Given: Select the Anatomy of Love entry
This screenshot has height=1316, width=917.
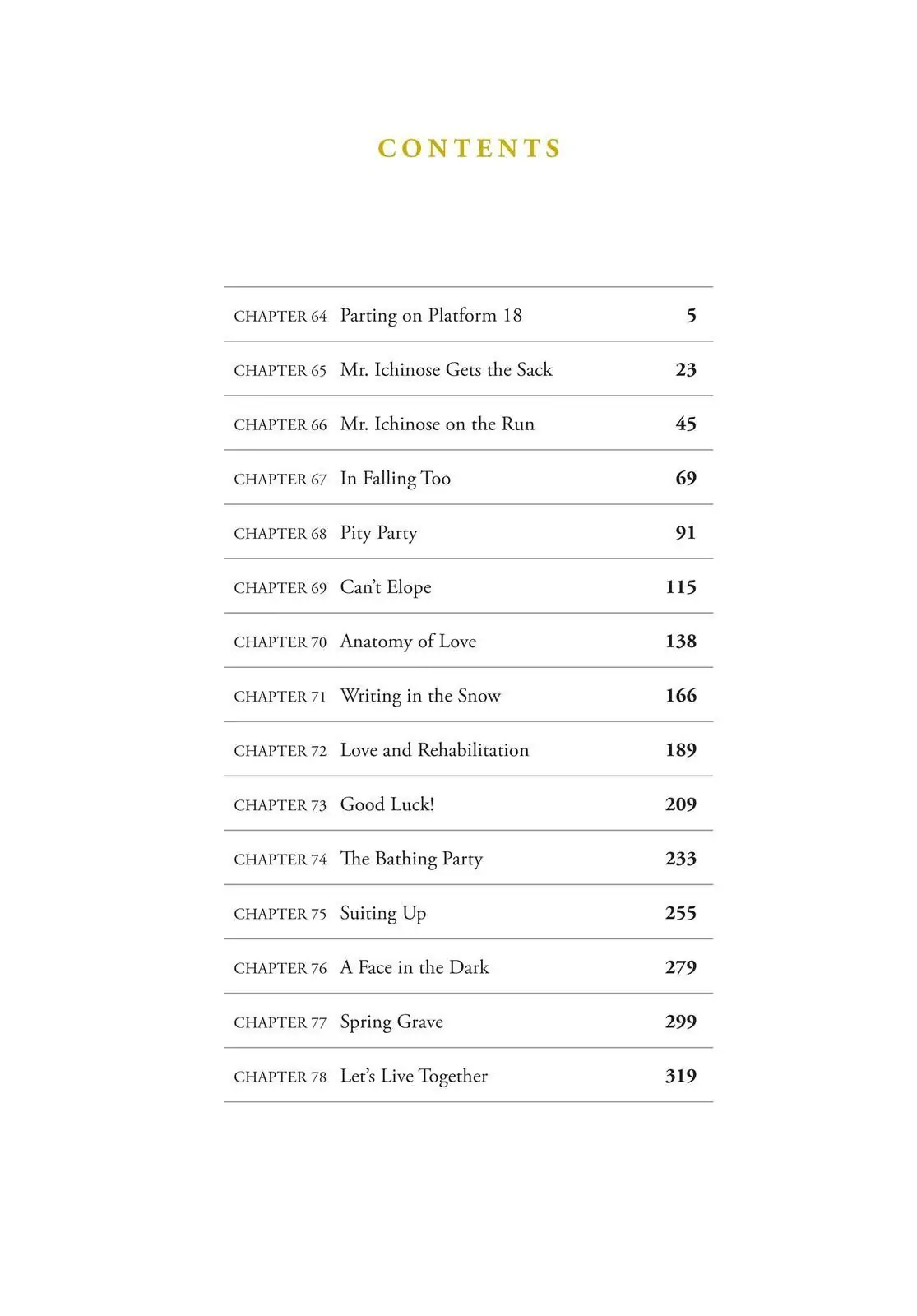Looking at the screenshot, I should tap(468, 641).
